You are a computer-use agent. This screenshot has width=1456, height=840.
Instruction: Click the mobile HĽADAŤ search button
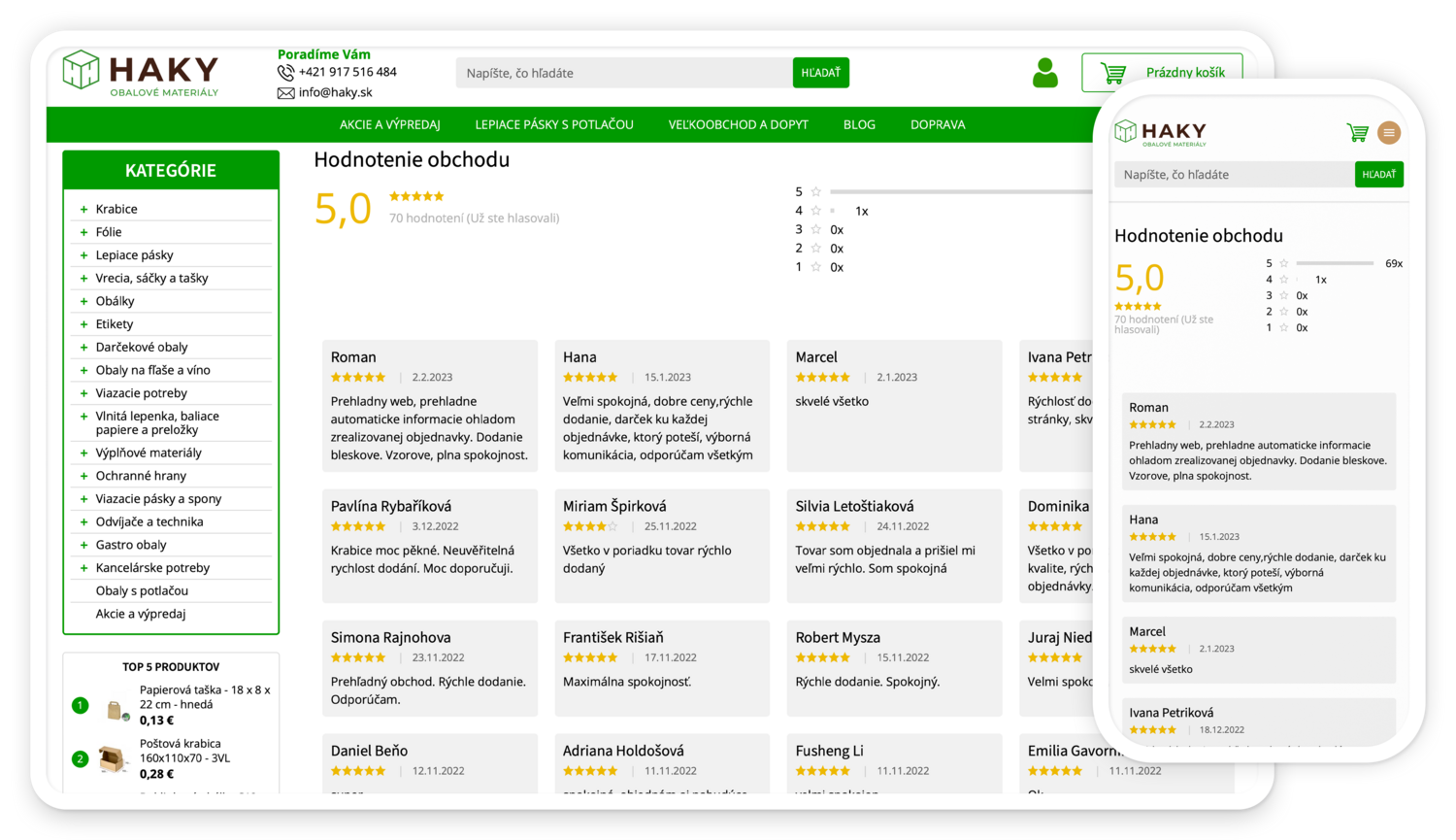[x=1378, y=175]
